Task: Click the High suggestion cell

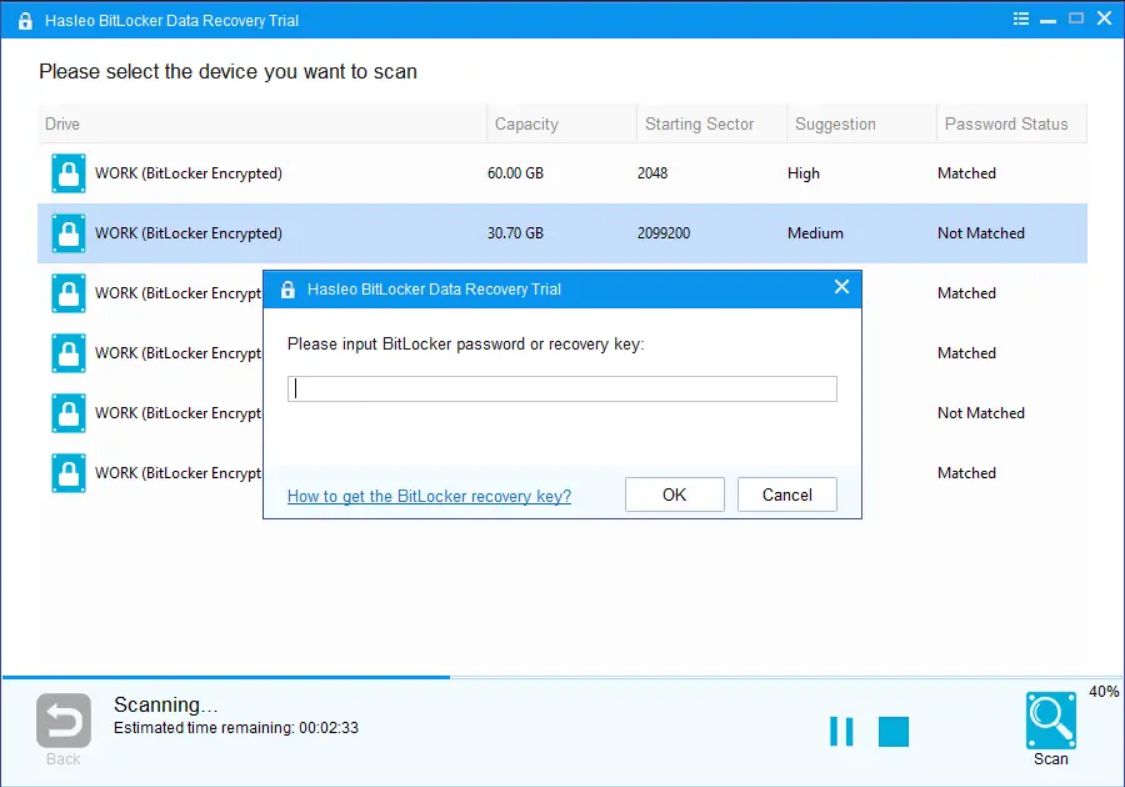Action: point(804,173)
